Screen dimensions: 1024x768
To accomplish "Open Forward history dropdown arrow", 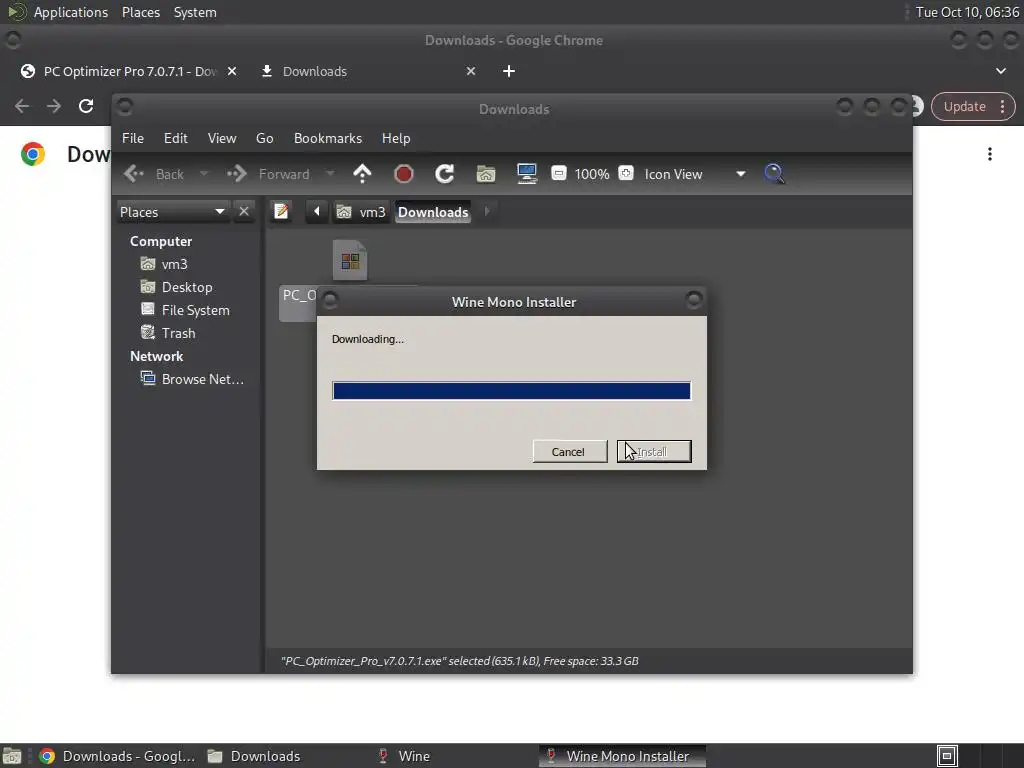I will [x=330, y=174].
